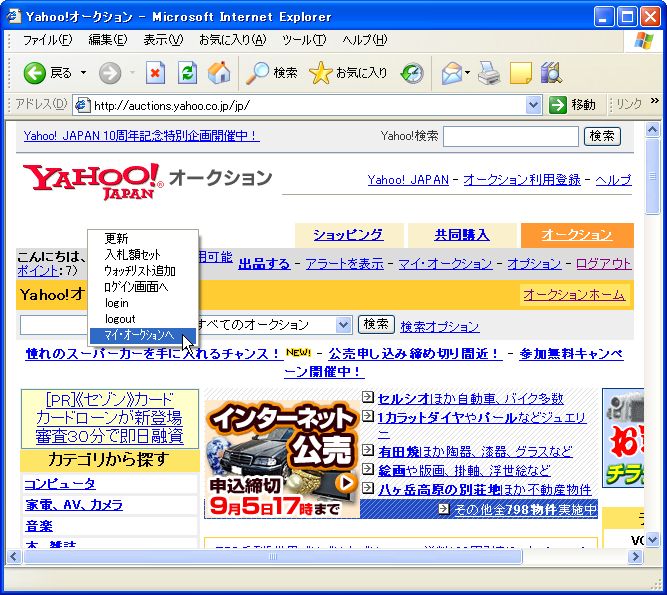Click the green Go (移動) button
This screenshot has width=667, height=595.
572,105
